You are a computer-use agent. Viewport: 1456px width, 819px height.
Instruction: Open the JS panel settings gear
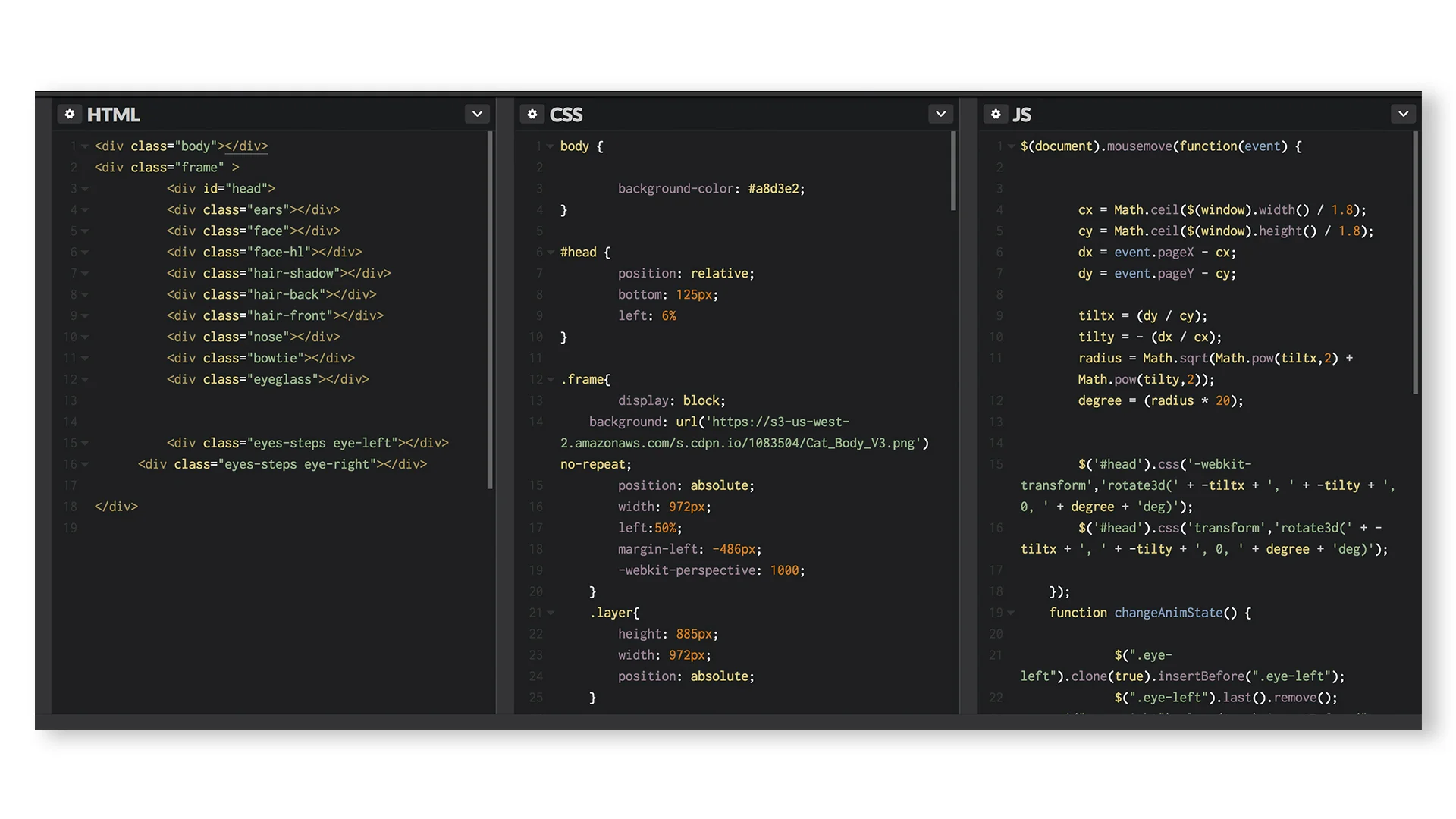tap(996, 114)
